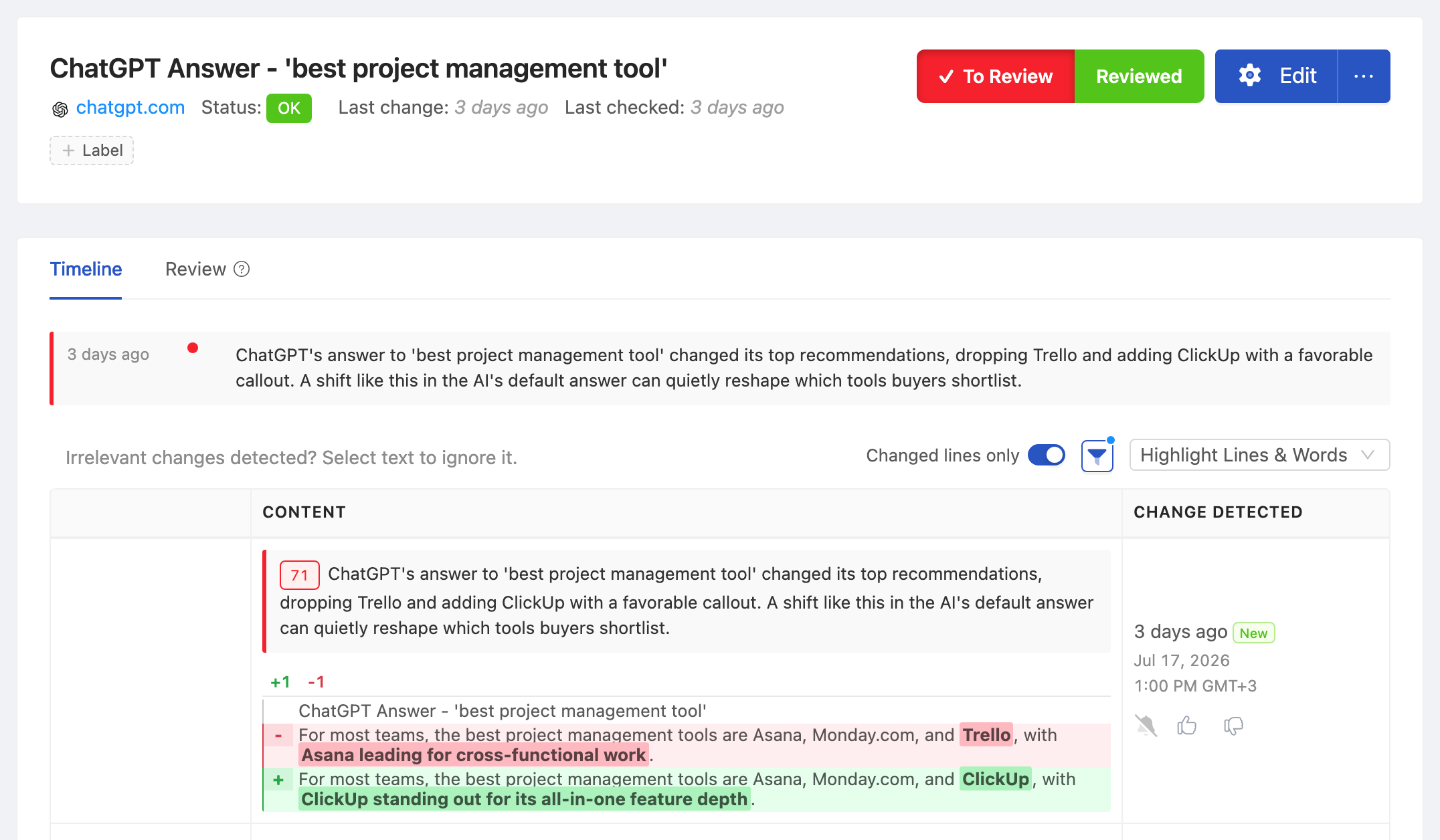Select the red dot timeline marker
The height and width of the screenshot is (840, 1440).
click(x=193, y=348)
